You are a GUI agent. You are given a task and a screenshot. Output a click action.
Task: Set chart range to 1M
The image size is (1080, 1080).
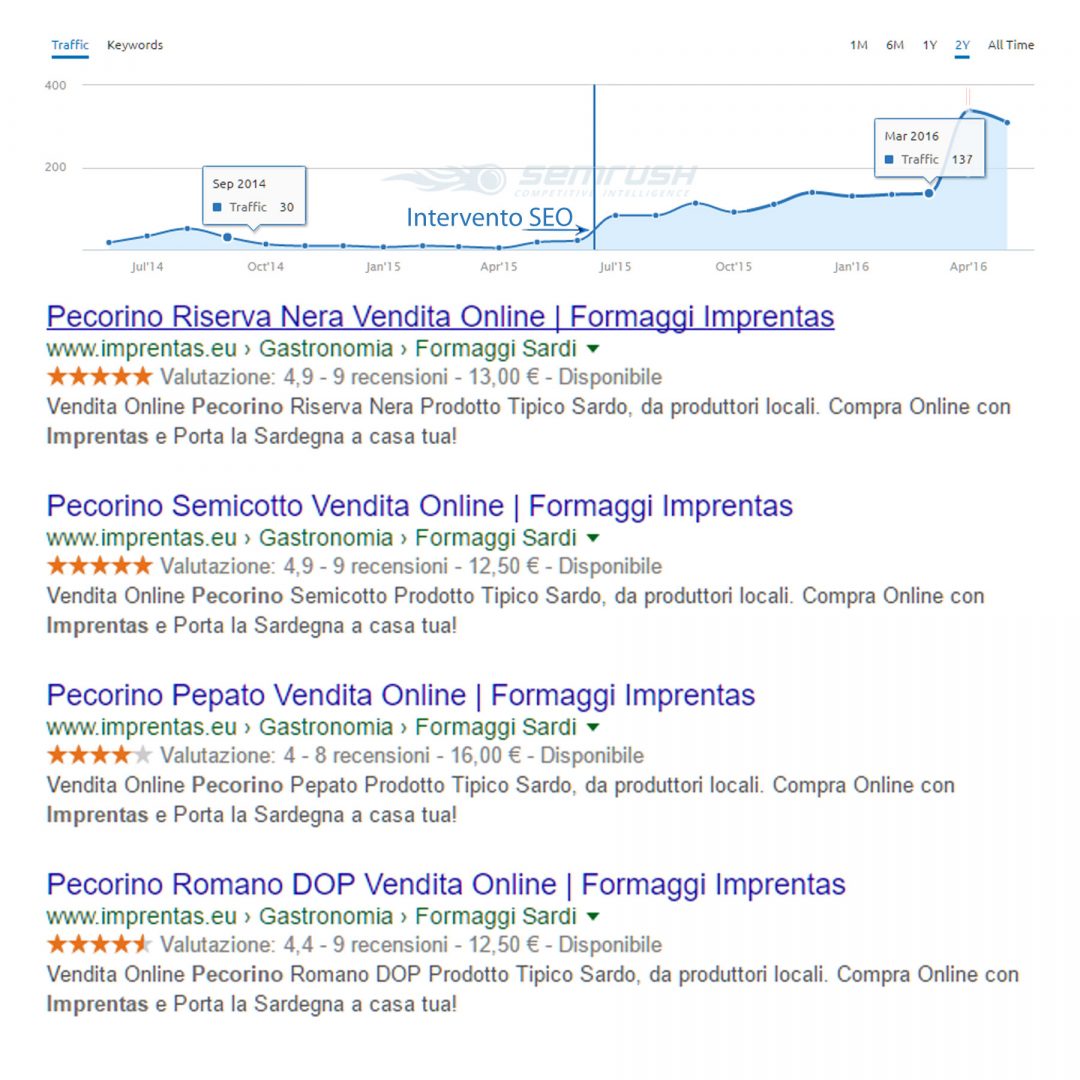pyautogui.click(x=858, y=45)
